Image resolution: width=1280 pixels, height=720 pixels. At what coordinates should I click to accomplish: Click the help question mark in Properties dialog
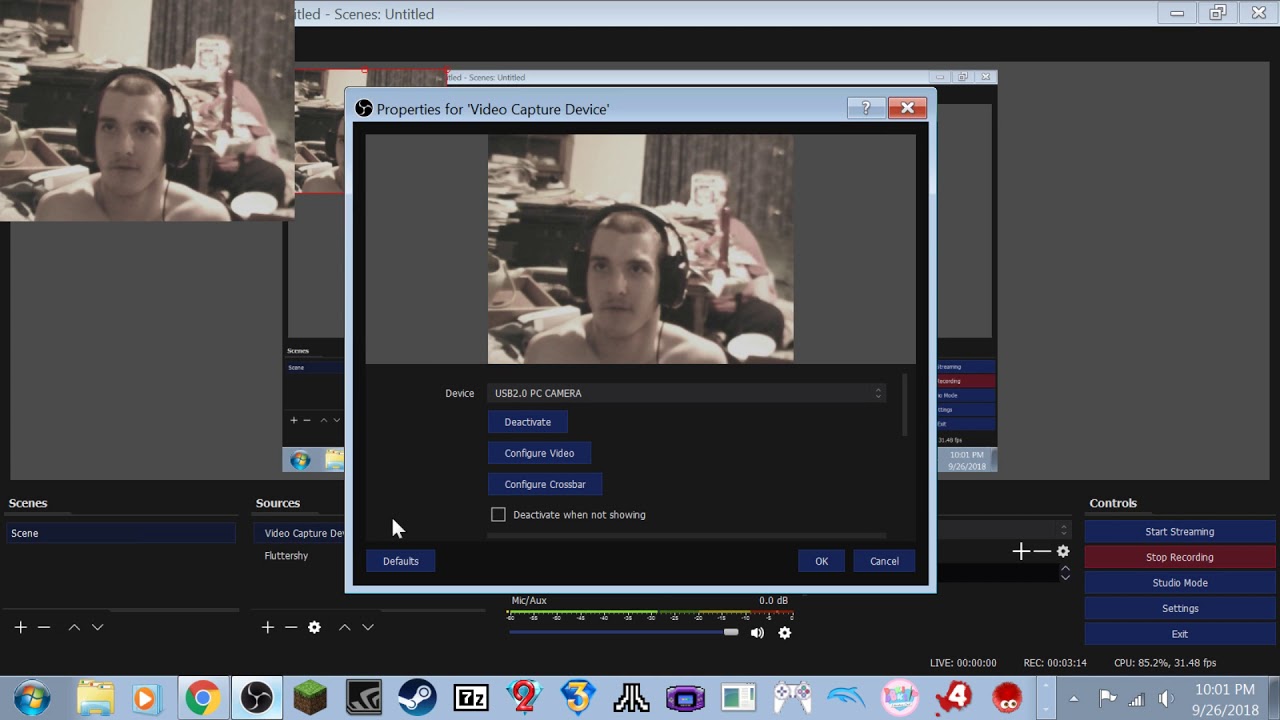(x=866, y=108)
